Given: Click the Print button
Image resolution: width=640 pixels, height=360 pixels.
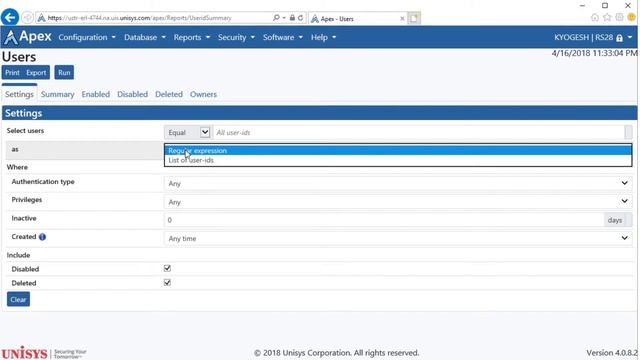Looking at the screenshot, I should (12, 73).
